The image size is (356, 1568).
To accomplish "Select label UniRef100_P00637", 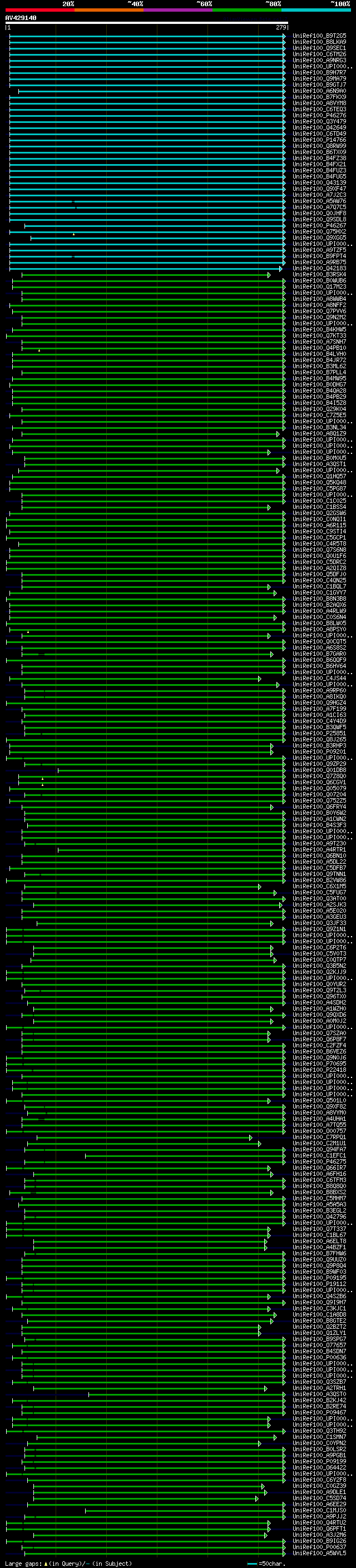I will click(x=319, y=1547).
